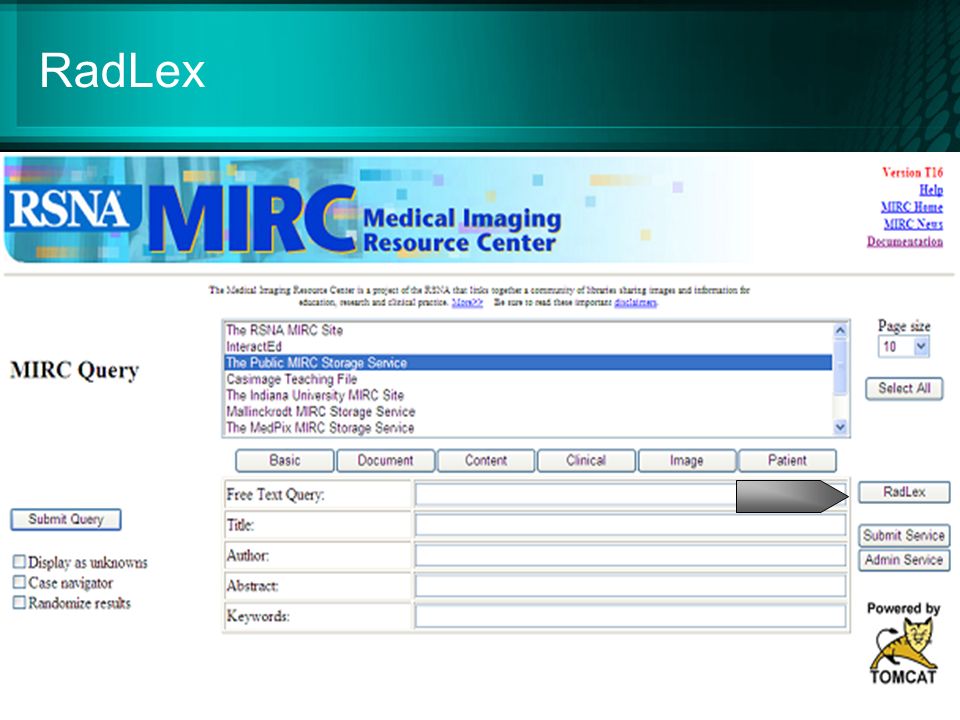
Task: Click the Keywords input field
Action: (x=631, y=616)
